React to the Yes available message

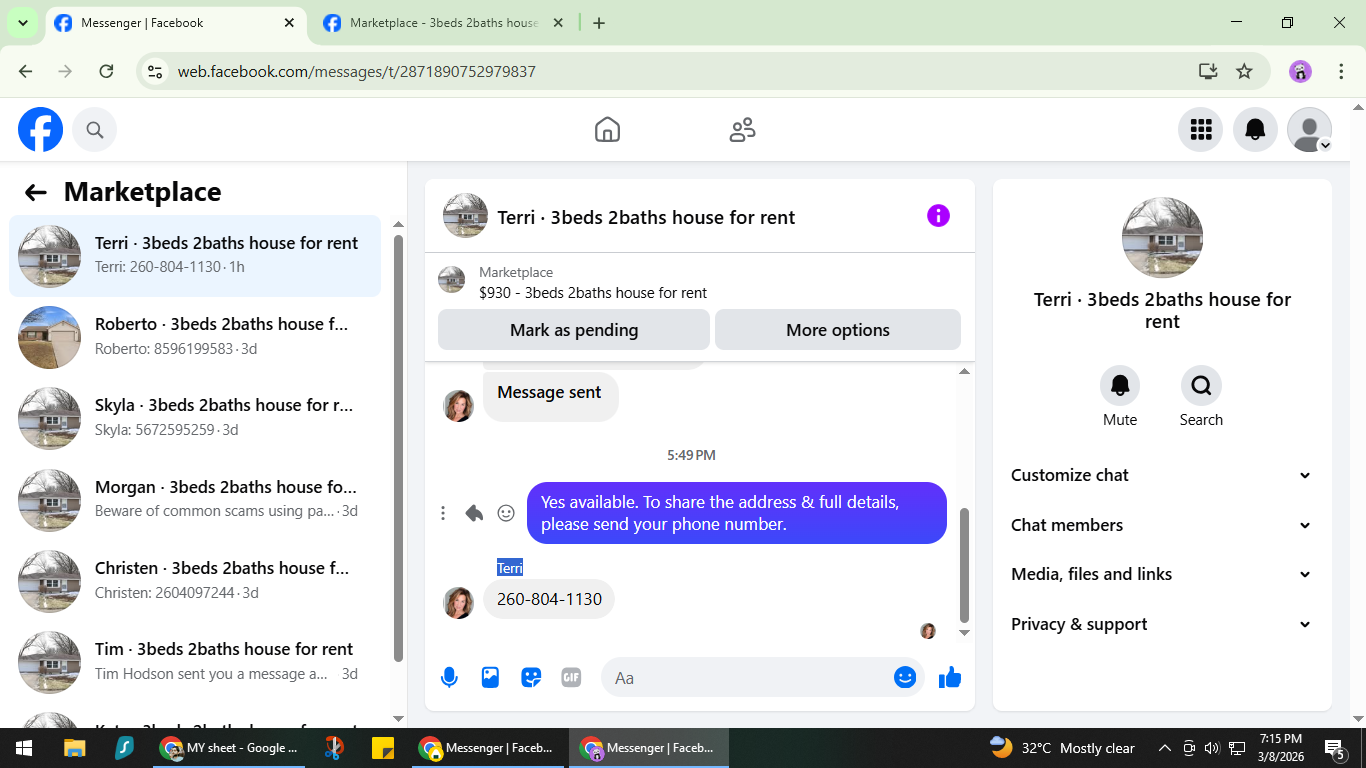tap(506, 513)
